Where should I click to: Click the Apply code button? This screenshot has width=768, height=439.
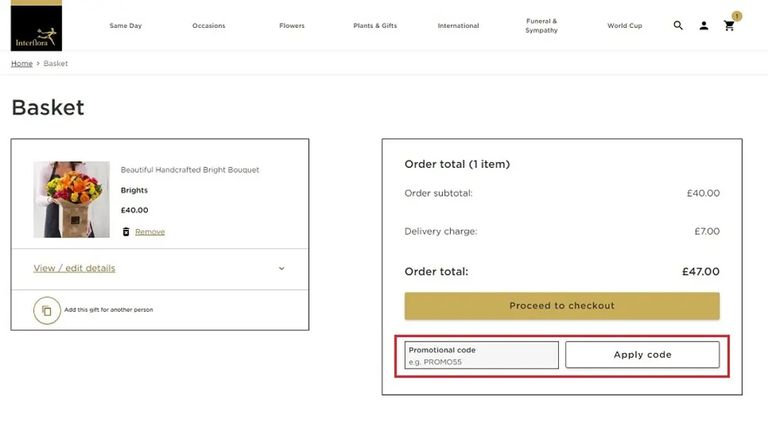point(642,355)
